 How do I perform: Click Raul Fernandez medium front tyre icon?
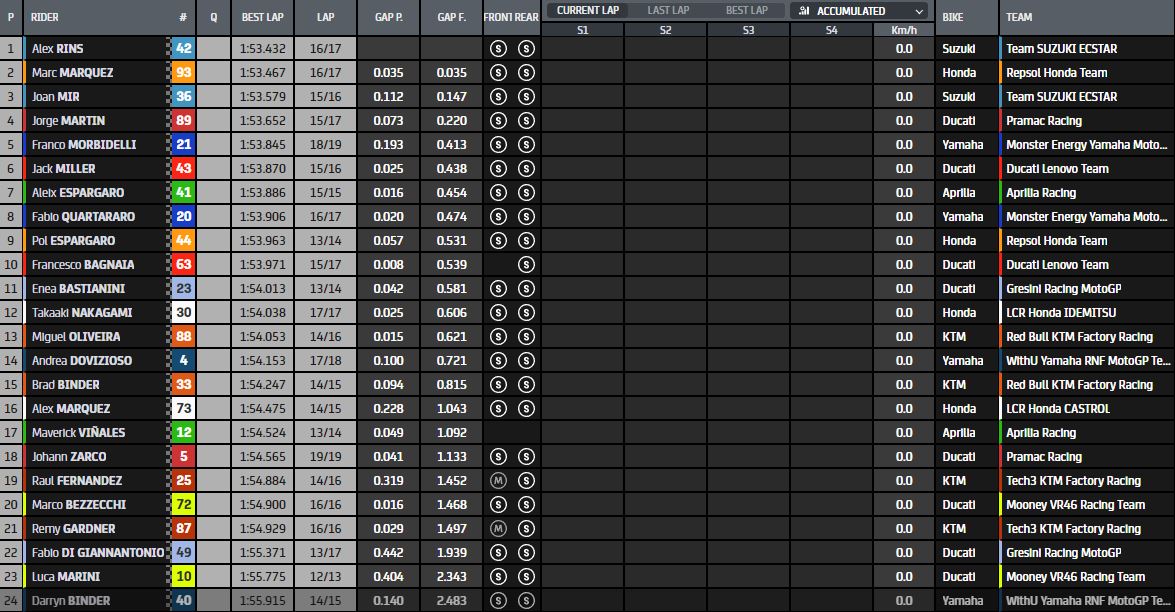pos(498,480)
